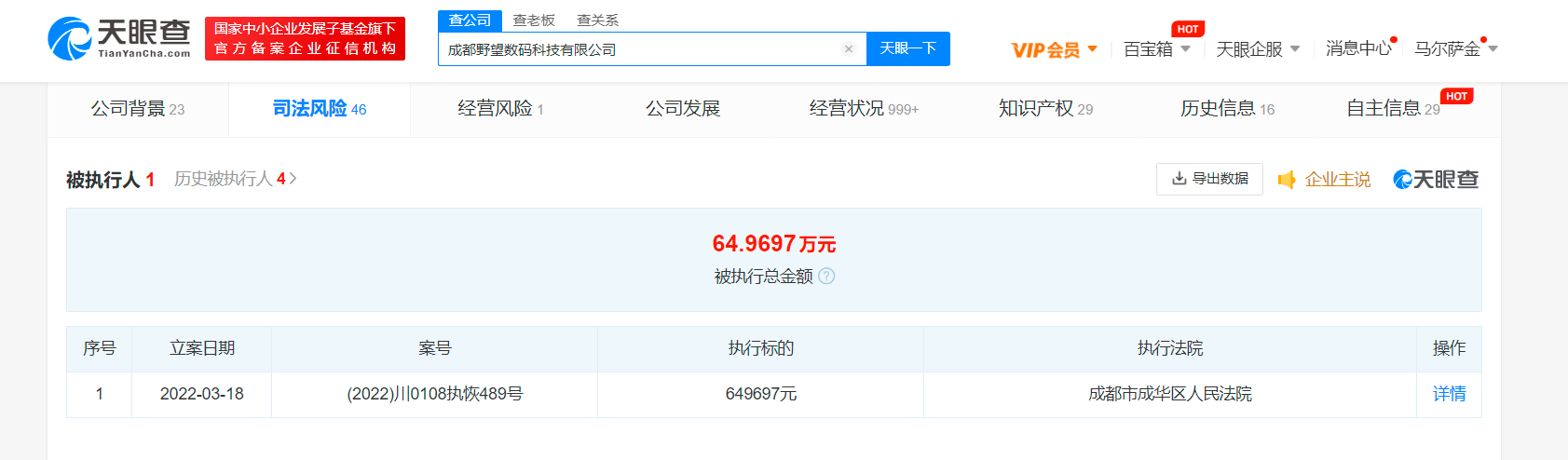The width and height of the screenshot is (1568, 460).
Task: Open the 马尔萨金 user account menu
Action: click(x=1455, y=48)
